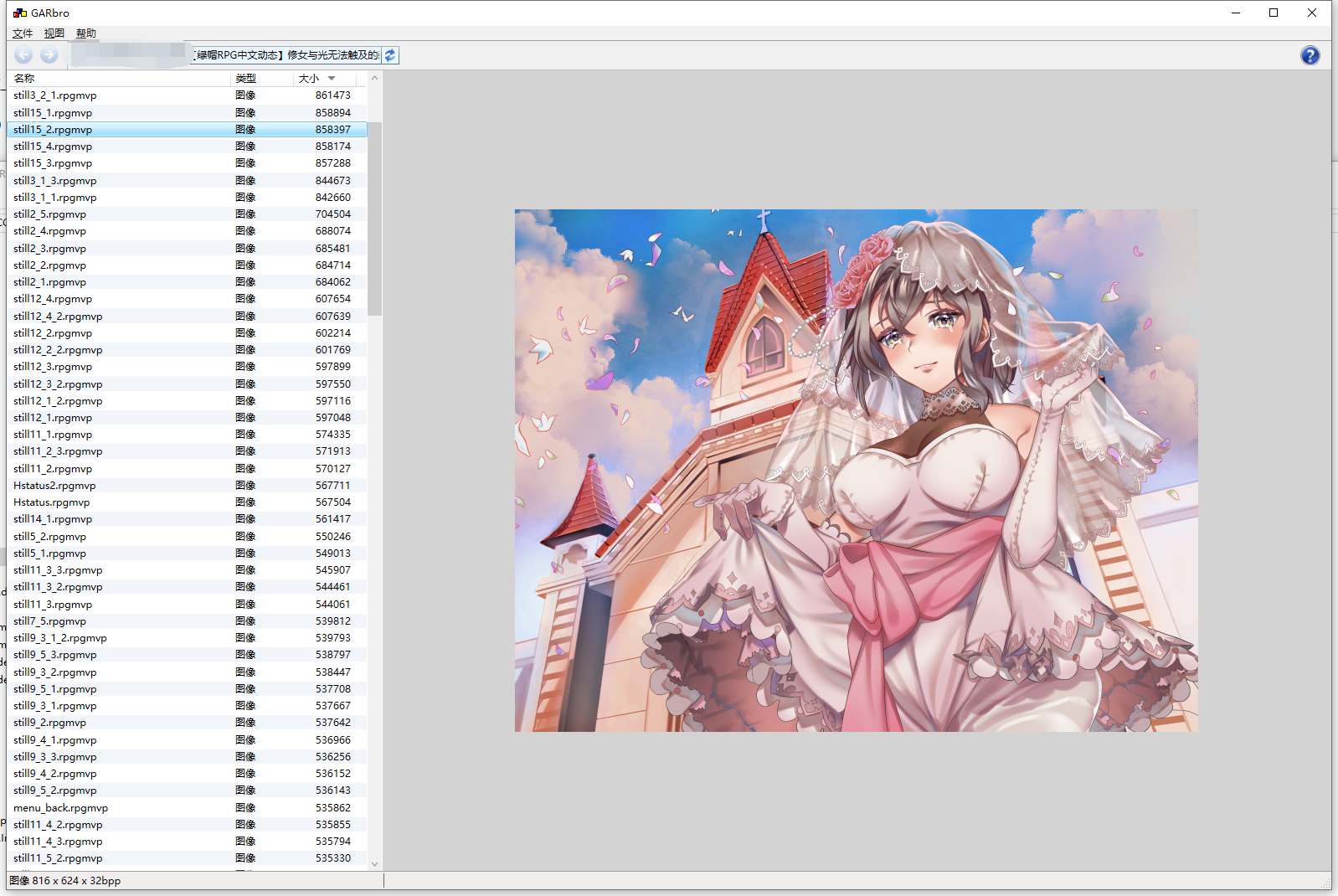Image resolution: width=1338 pixels, height=896 pixels.
Task: Select file still9_3_1_2.rpgmvp
Action: [x=187, y=638]
